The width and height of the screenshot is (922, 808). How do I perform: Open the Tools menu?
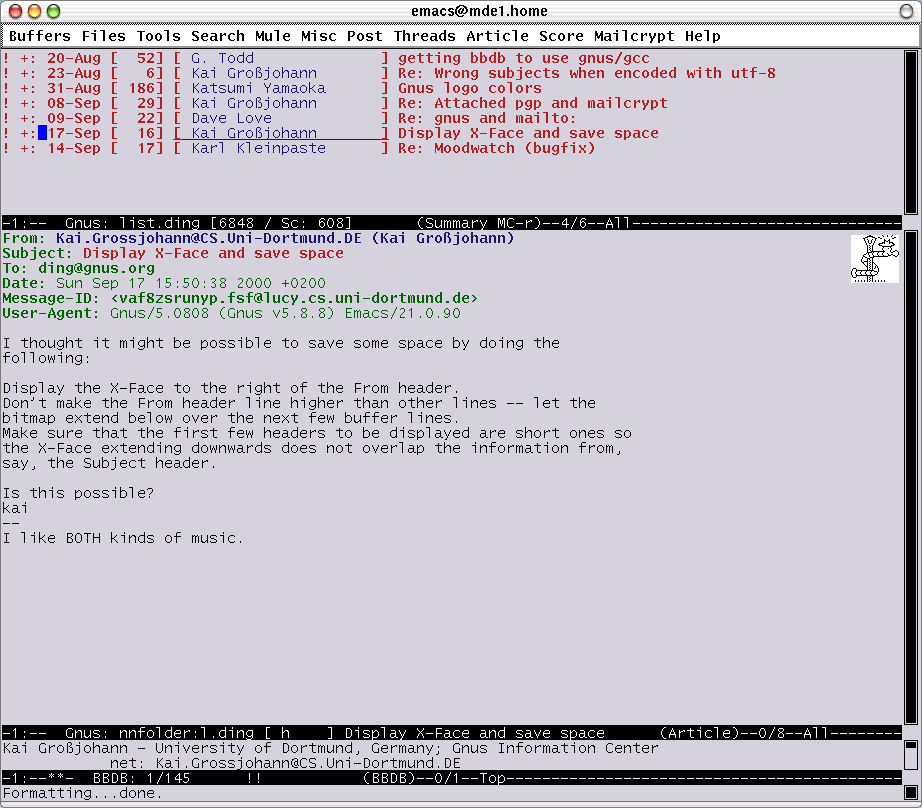point(158,36)
